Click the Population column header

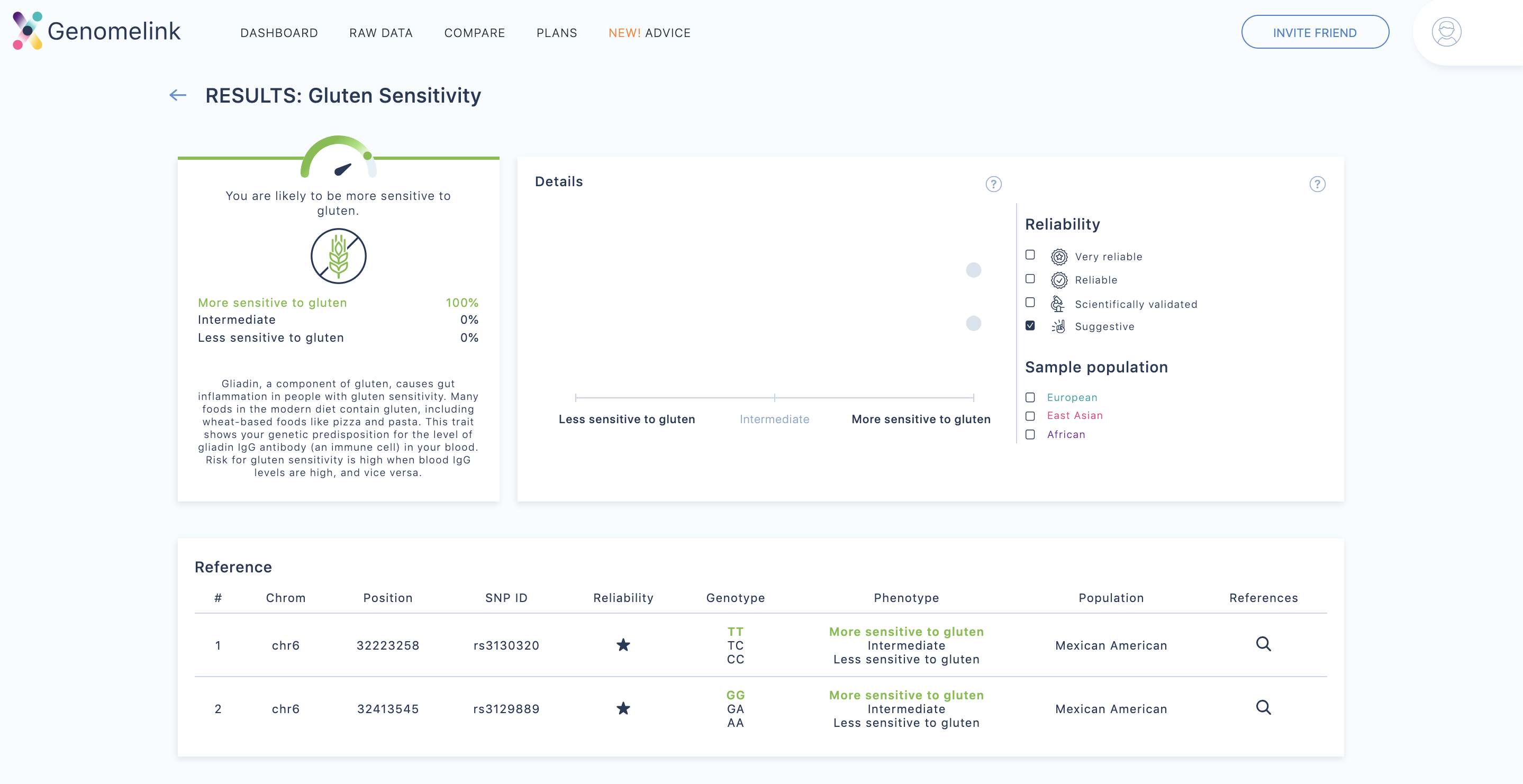[x=1111, y=598]
